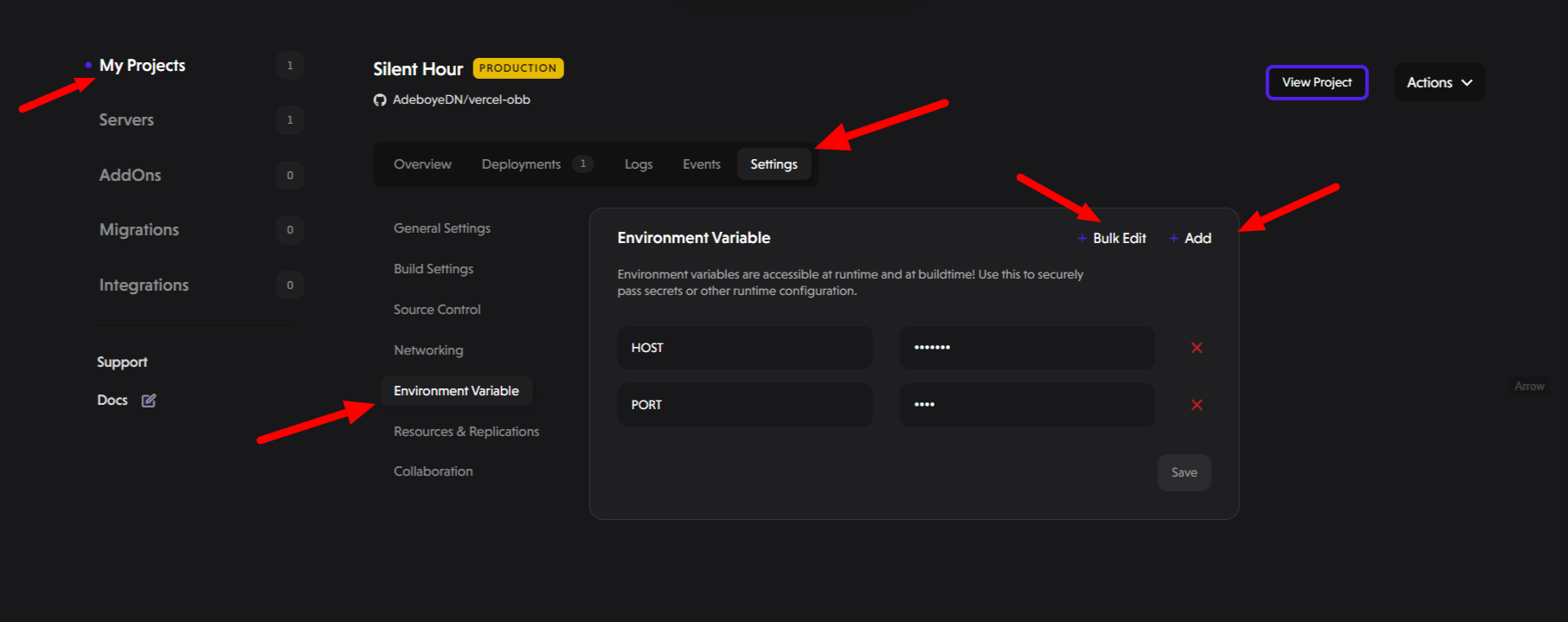
Task: Go to Servers in sidebar
Action: [126, 120]
